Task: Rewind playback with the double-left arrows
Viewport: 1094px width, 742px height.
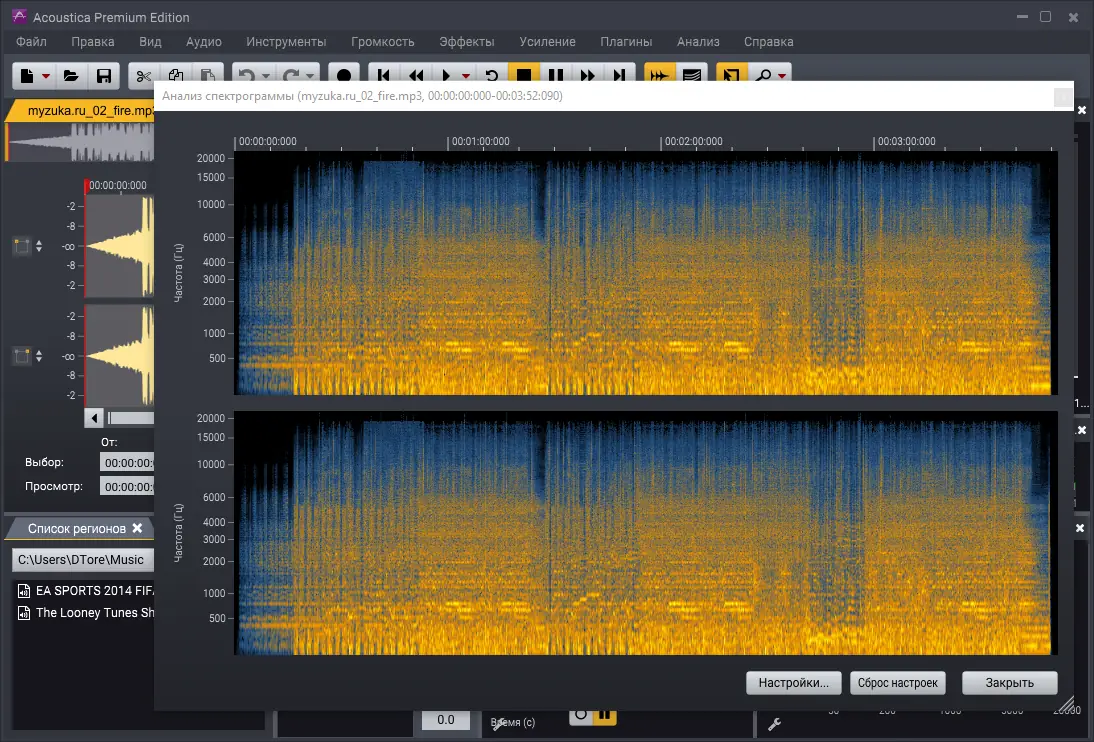Action: tap(416, 75)
